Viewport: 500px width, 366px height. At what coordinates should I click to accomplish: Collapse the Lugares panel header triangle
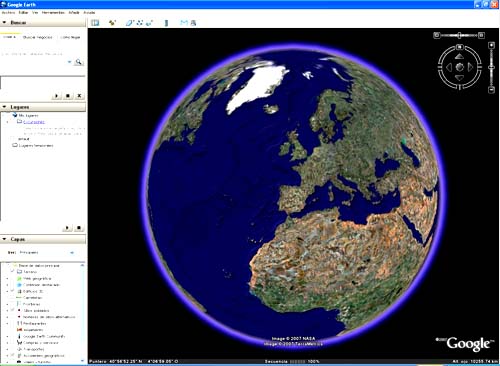tap(4, 107)
